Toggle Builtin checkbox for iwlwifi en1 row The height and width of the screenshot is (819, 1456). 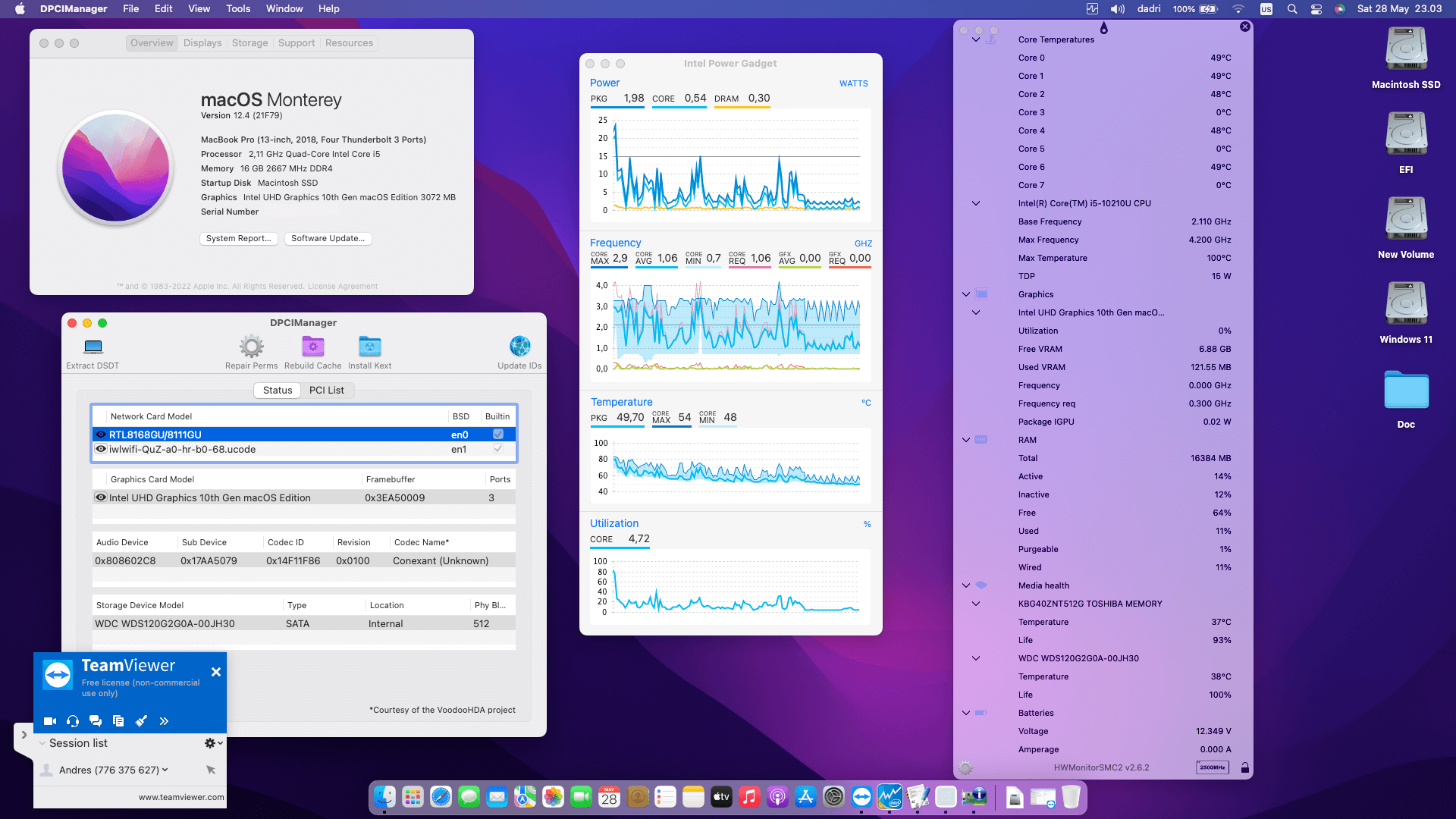click(x=498, y=449)
